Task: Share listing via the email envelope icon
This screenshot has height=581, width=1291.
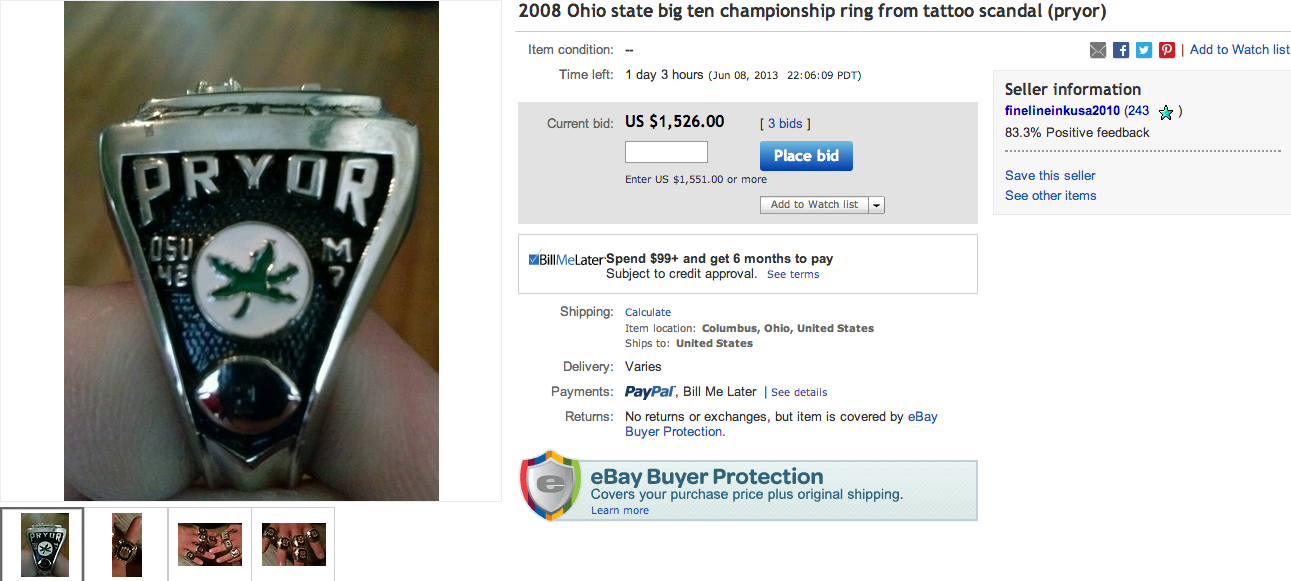Action: point(1098,50)
